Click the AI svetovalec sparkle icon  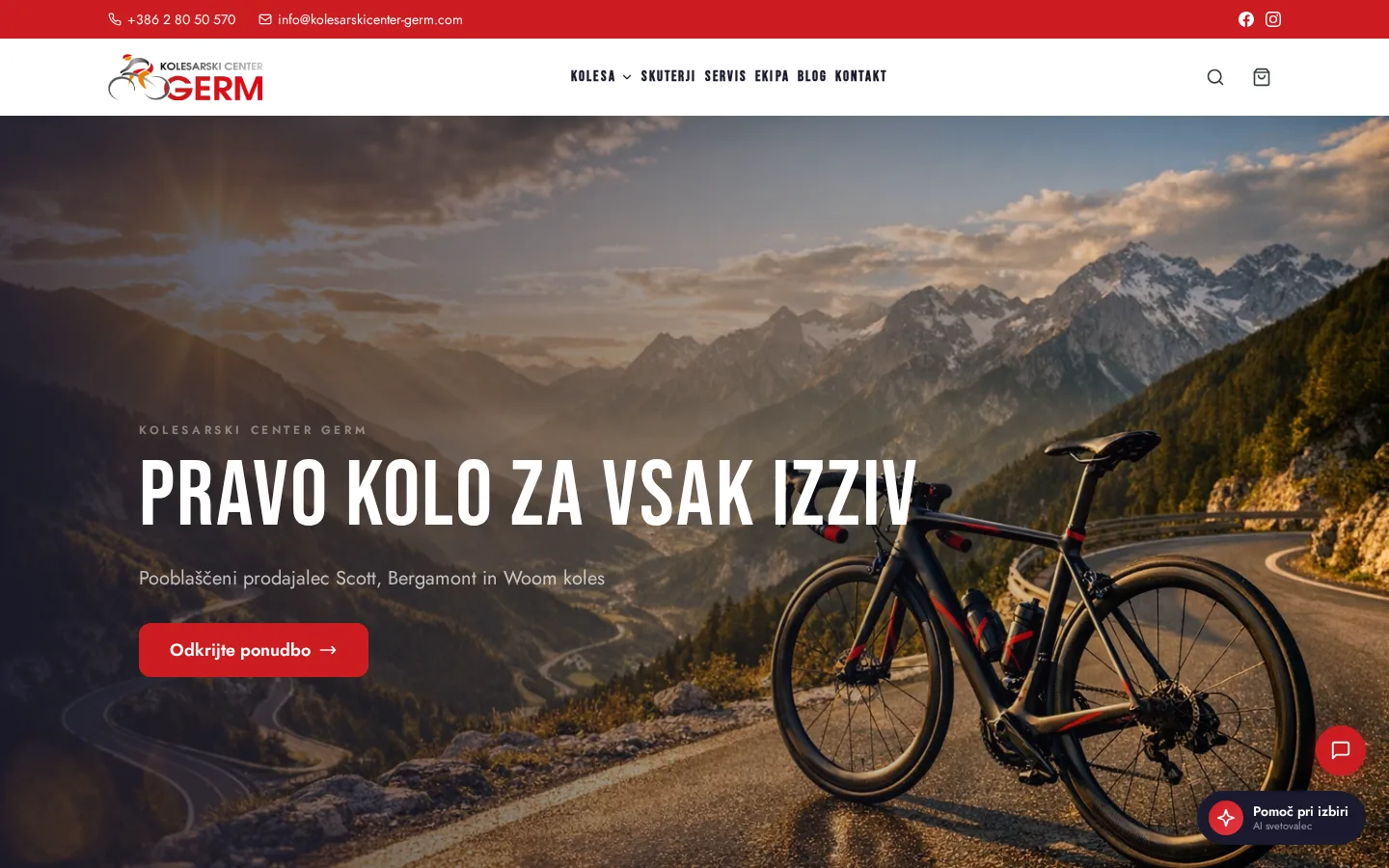[x=1226, y=818]
